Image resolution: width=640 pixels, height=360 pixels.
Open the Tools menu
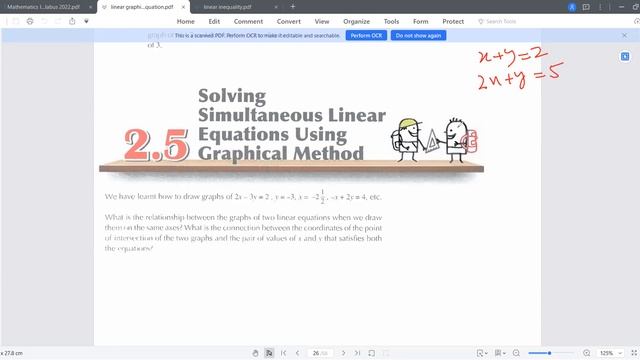point(391,21)
